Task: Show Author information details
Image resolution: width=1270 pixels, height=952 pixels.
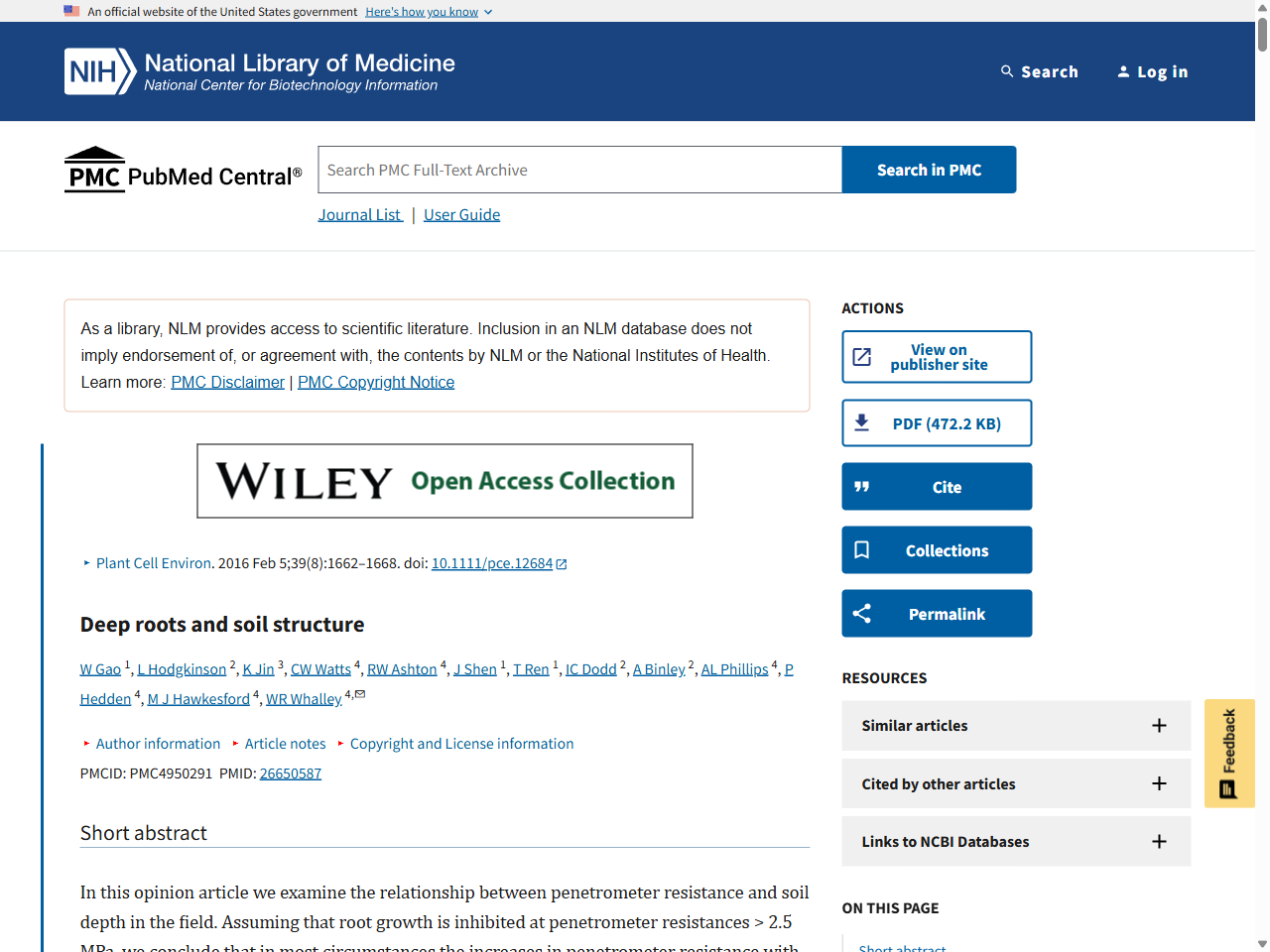Action: click(x=158, y=744)
